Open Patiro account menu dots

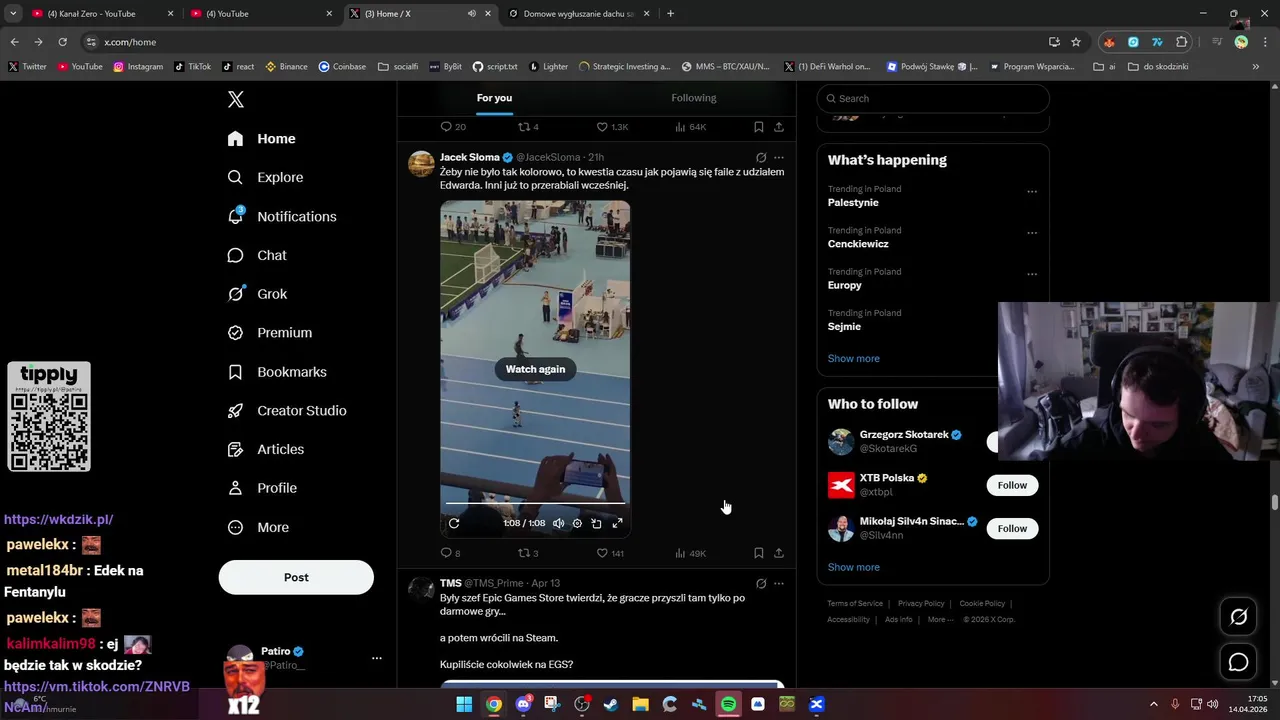pyautogui.click(x=377, y=658)
